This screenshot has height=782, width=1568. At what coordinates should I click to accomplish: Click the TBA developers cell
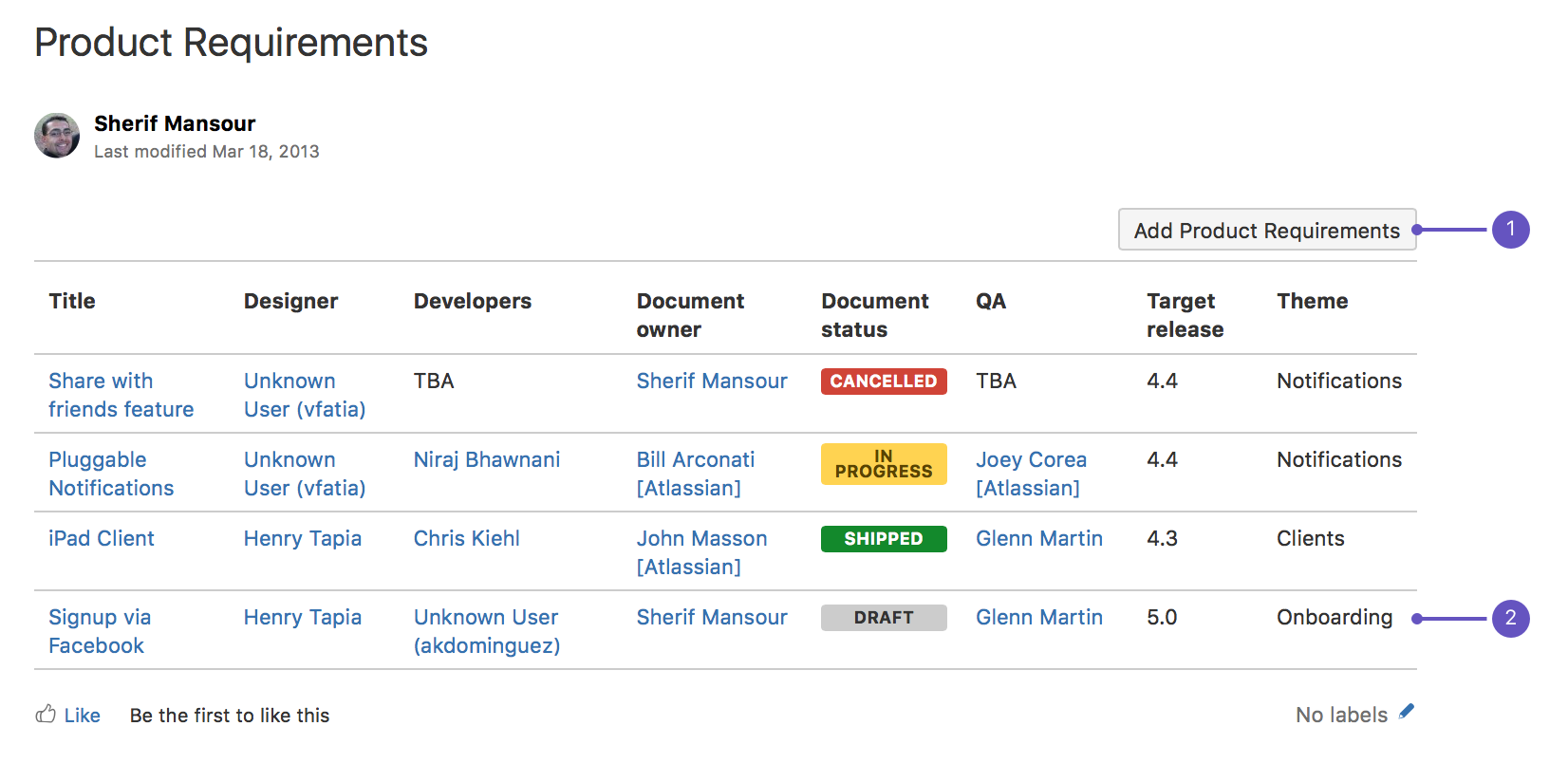(434, 381)
